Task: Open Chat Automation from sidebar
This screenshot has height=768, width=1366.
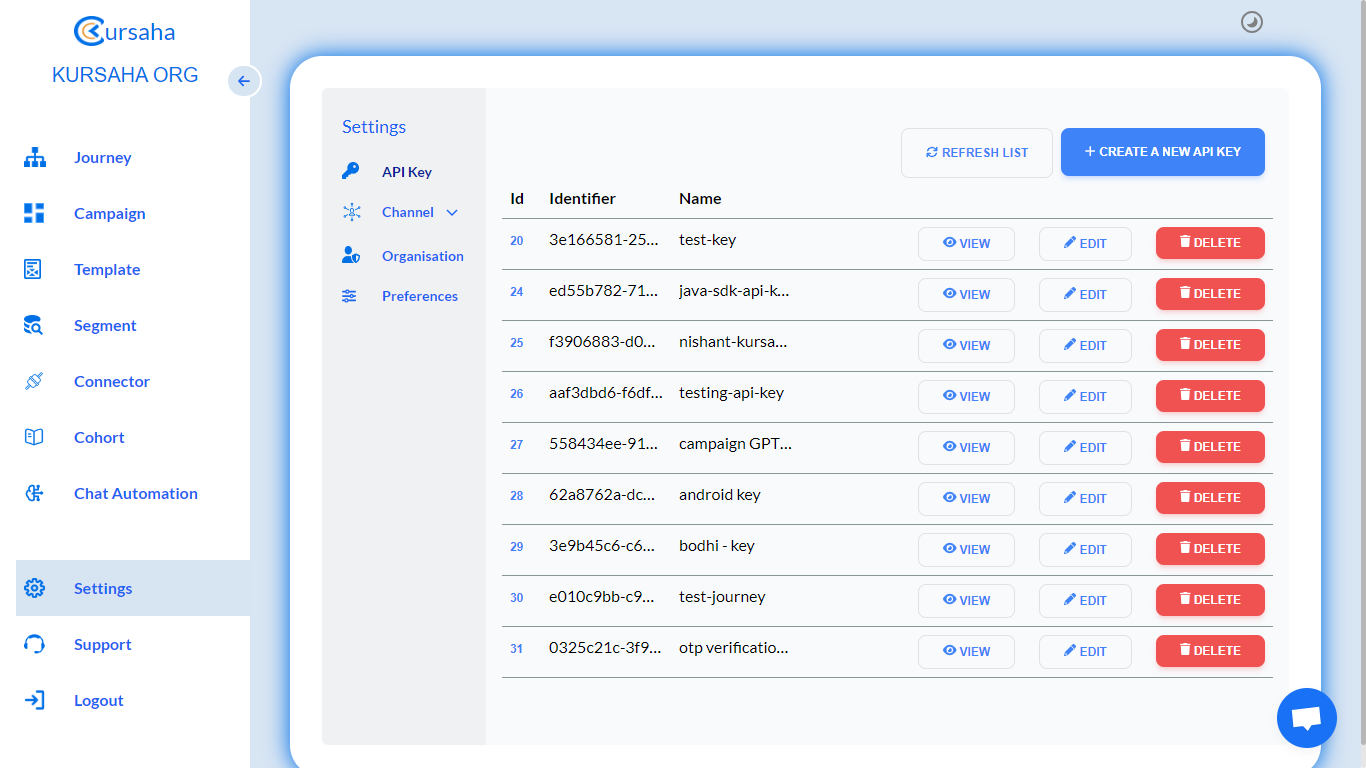Action: coord(136,493)
